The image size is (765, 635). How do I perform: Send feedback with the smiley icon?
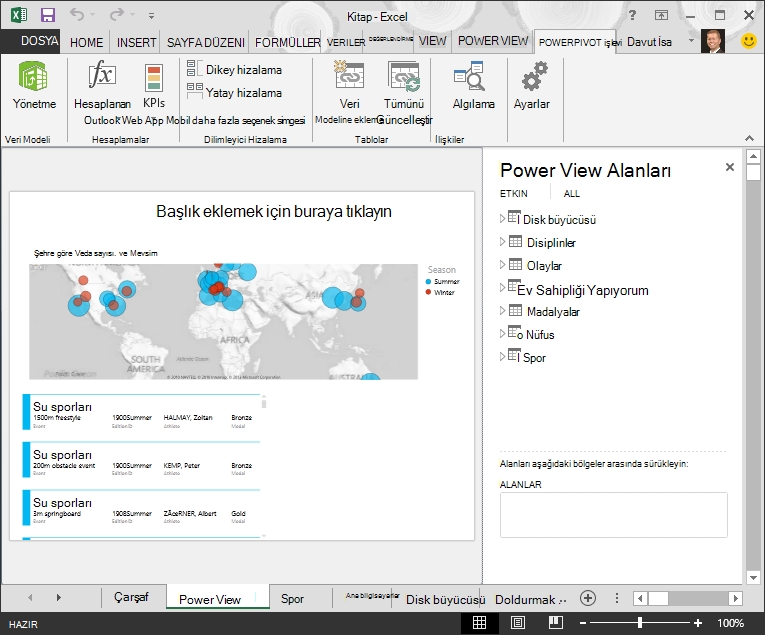pyautogui.click(x=748, y=41)
